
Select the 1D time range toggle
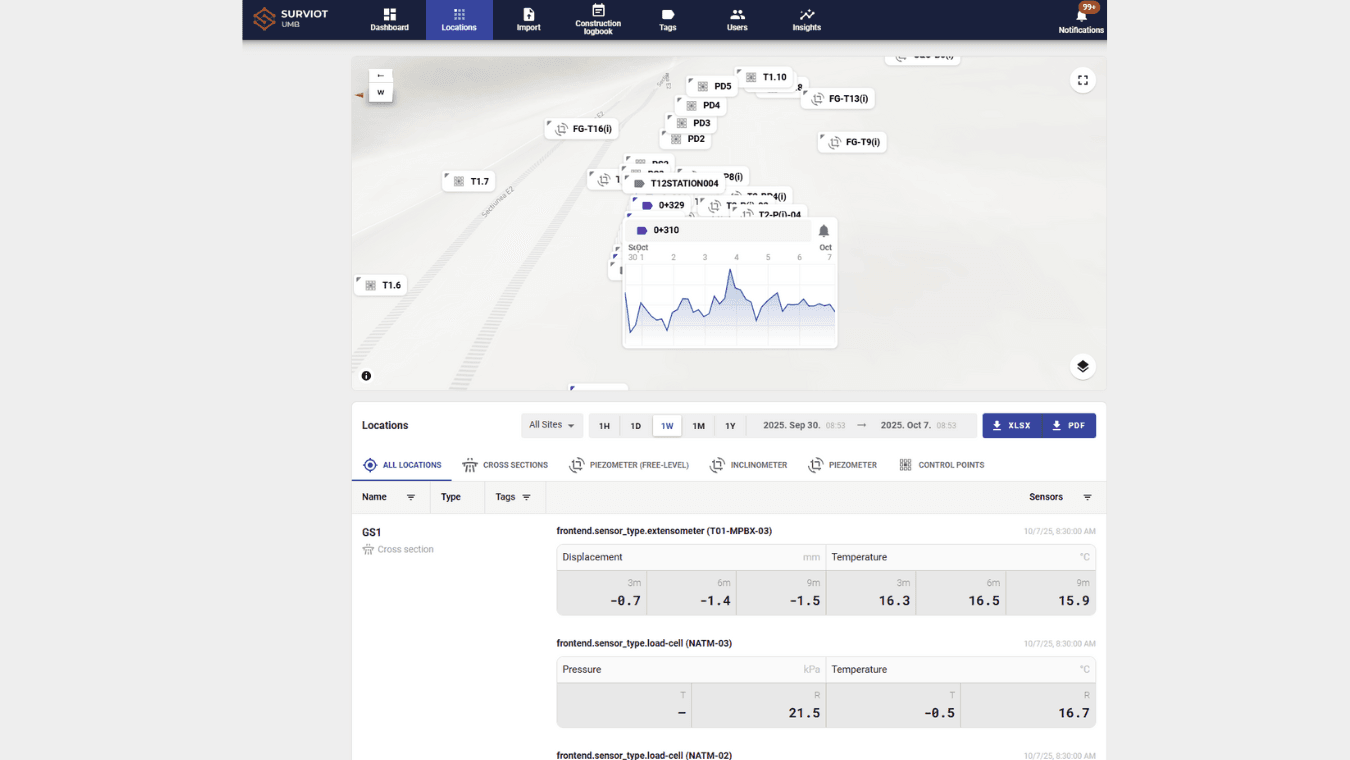(x=635, y=426)
